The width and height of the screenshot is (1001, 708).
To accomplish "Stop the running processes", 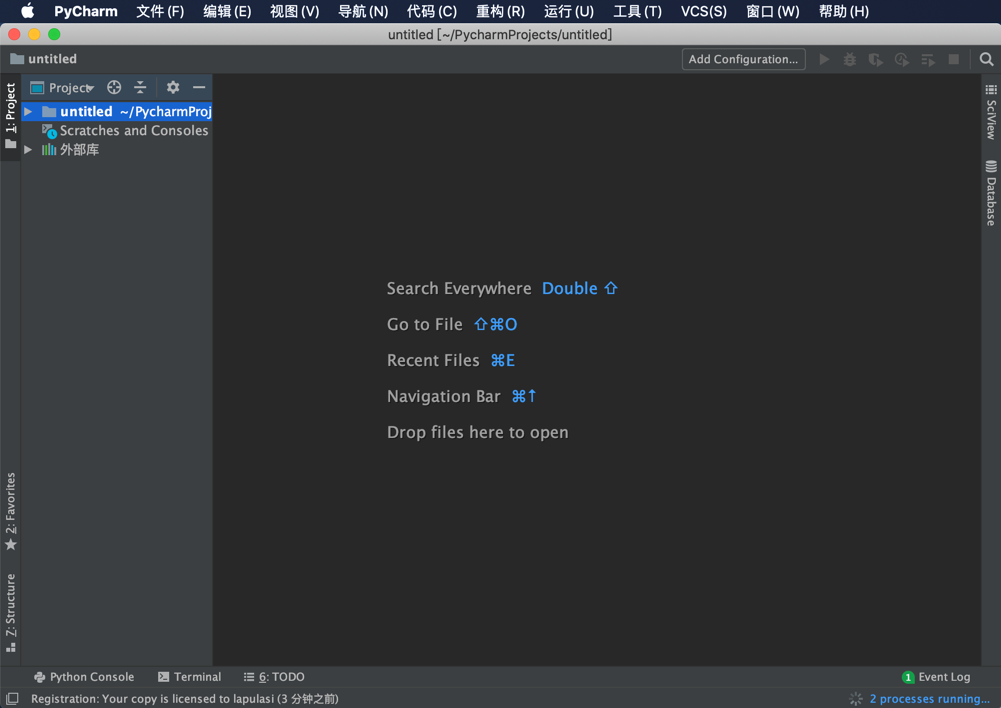I will click(953, 59).
